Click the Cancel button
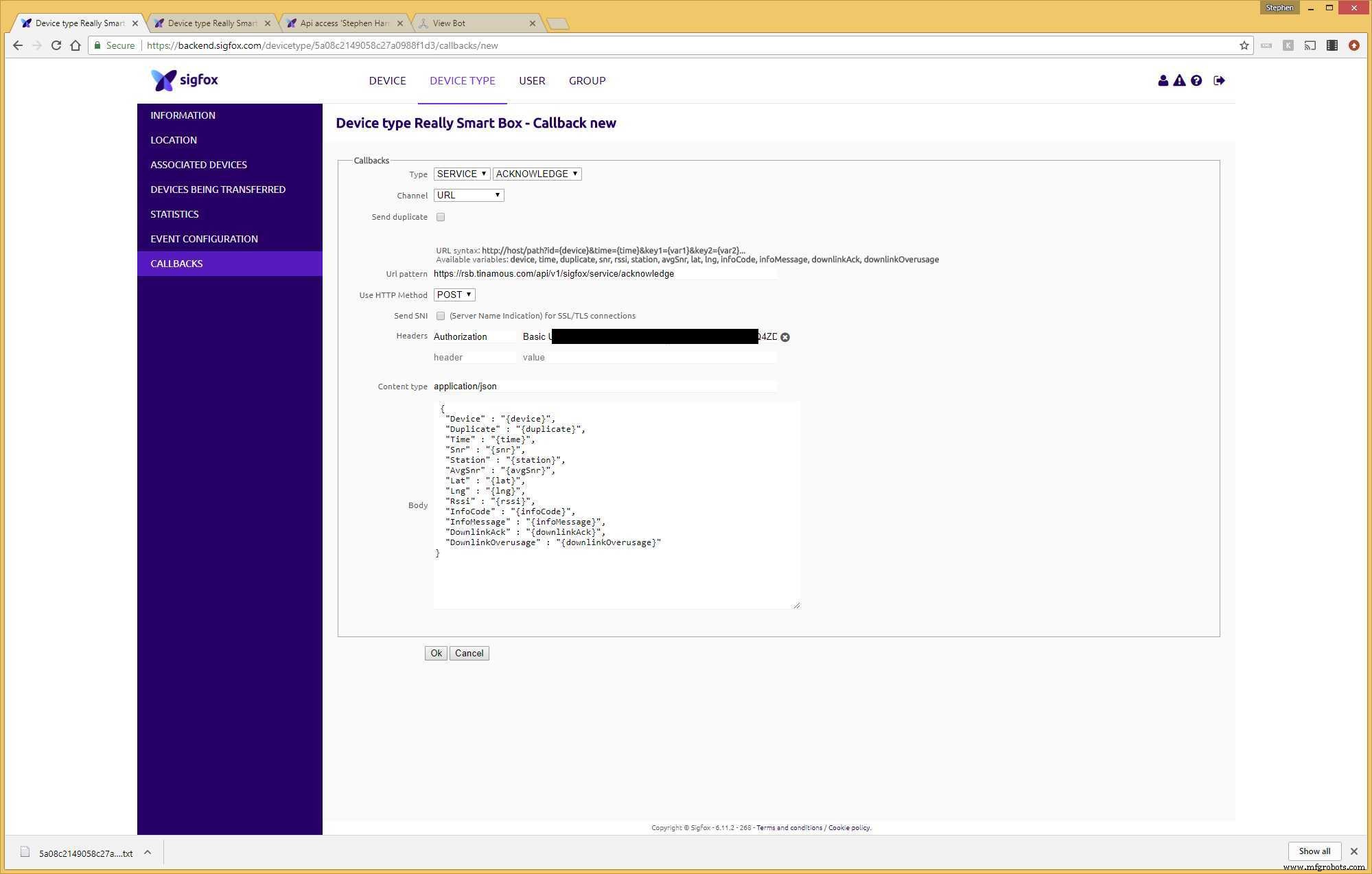 click(x=469, y=653)
